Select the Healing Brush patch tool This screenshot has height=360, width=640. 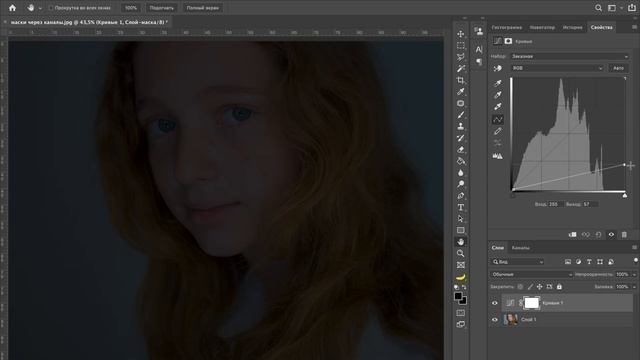click(x=460, y=103)
